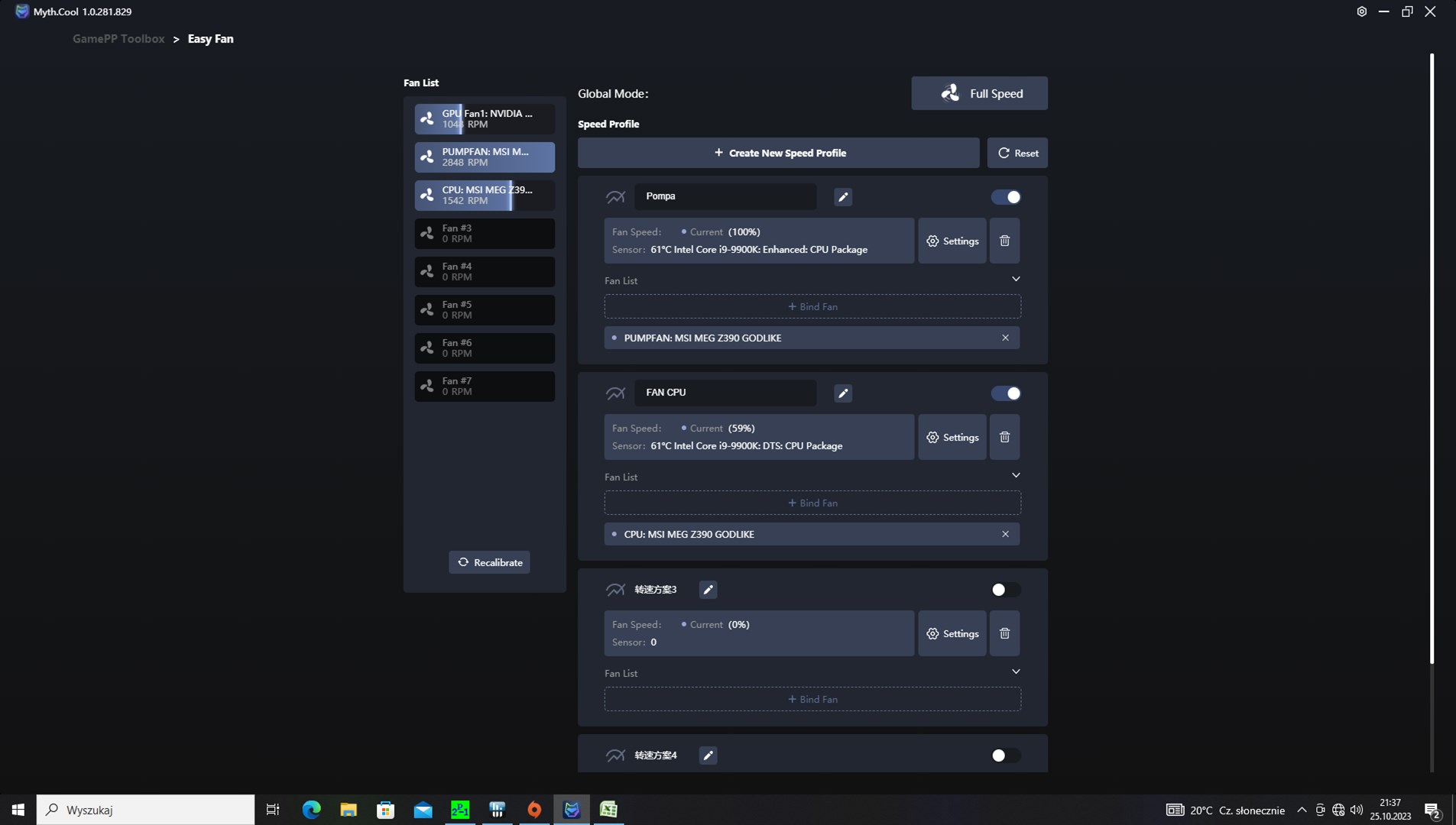Disable the Pompa speed profile toggle
Screen dimensions: 1456x825
(x=1005, y=197)
